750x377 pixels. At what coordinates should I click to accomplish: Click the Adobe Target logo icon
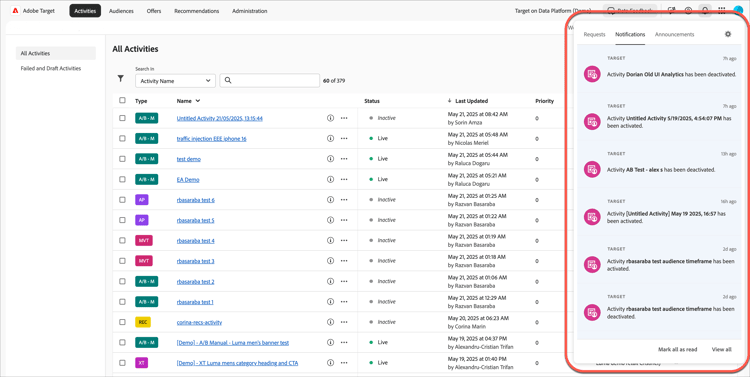coord(14,11)
